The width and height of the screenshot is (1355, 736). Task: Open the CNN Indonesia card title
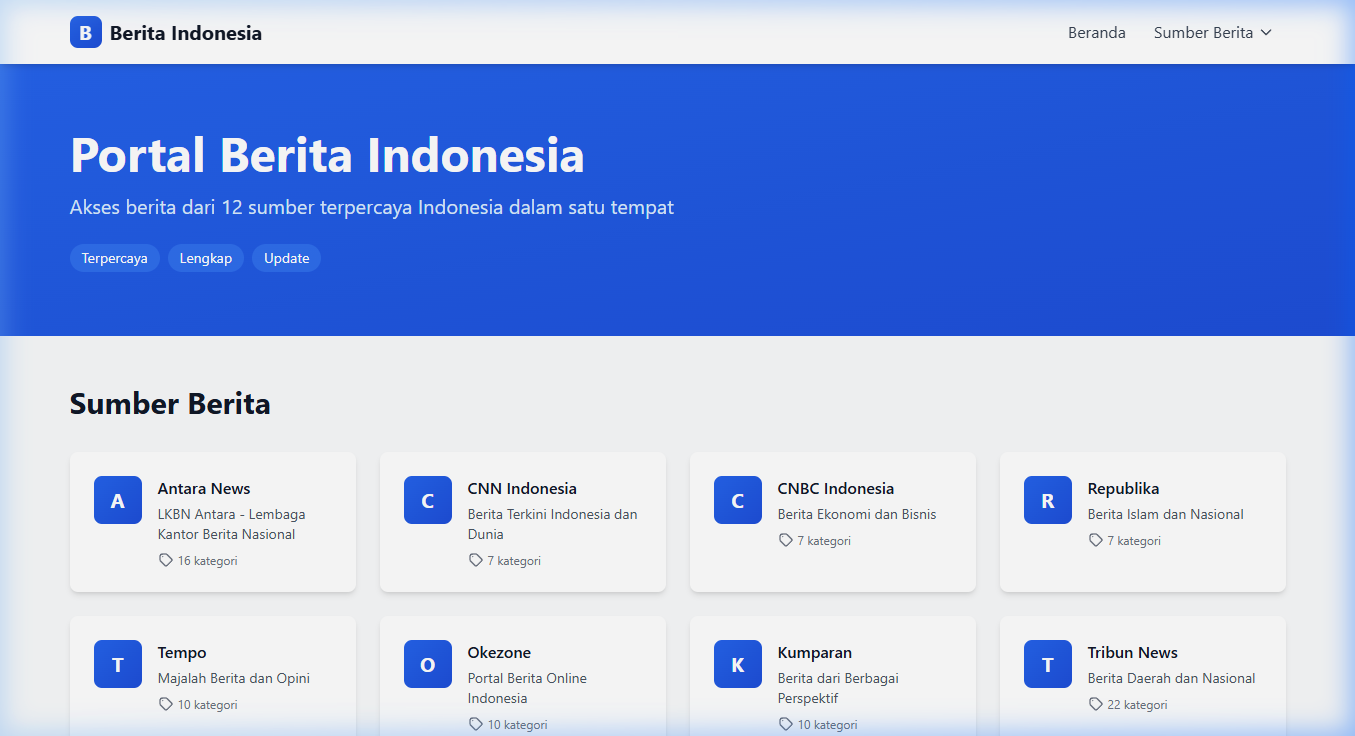522,488
